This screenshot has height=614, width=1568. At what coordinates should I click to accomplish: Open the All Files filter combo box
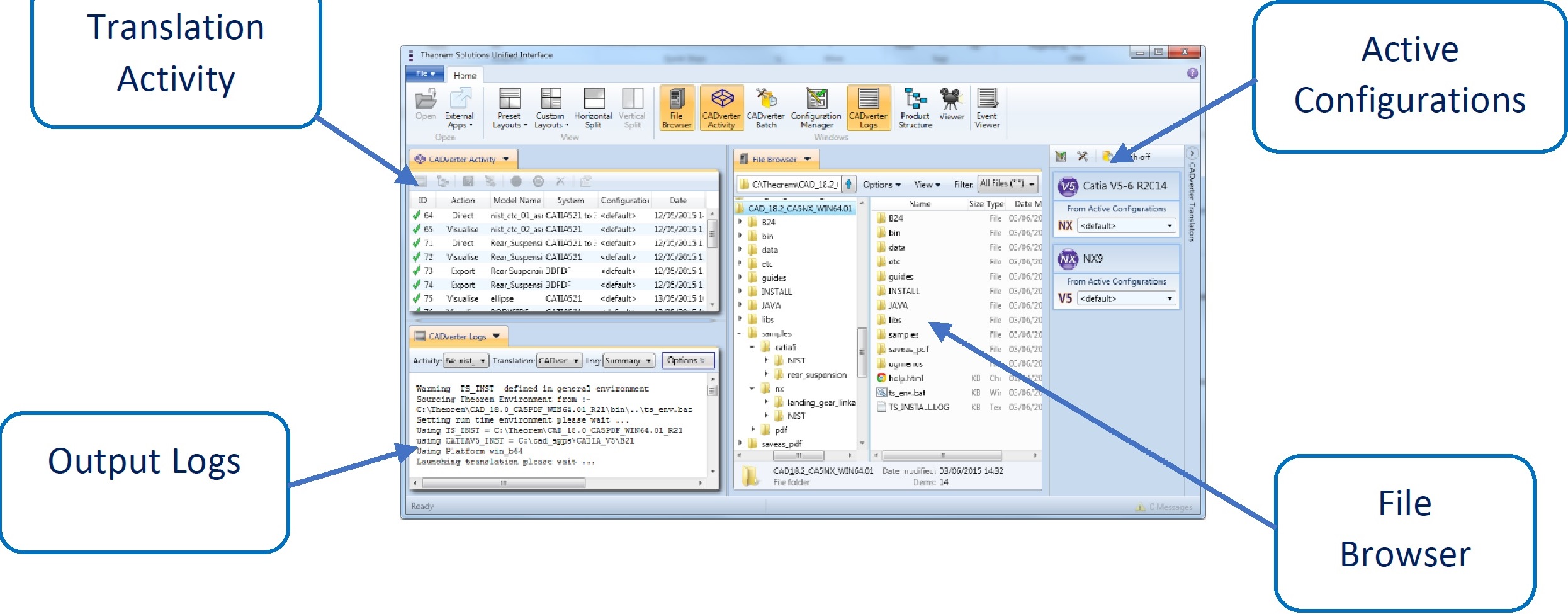tap(1007, 184)
